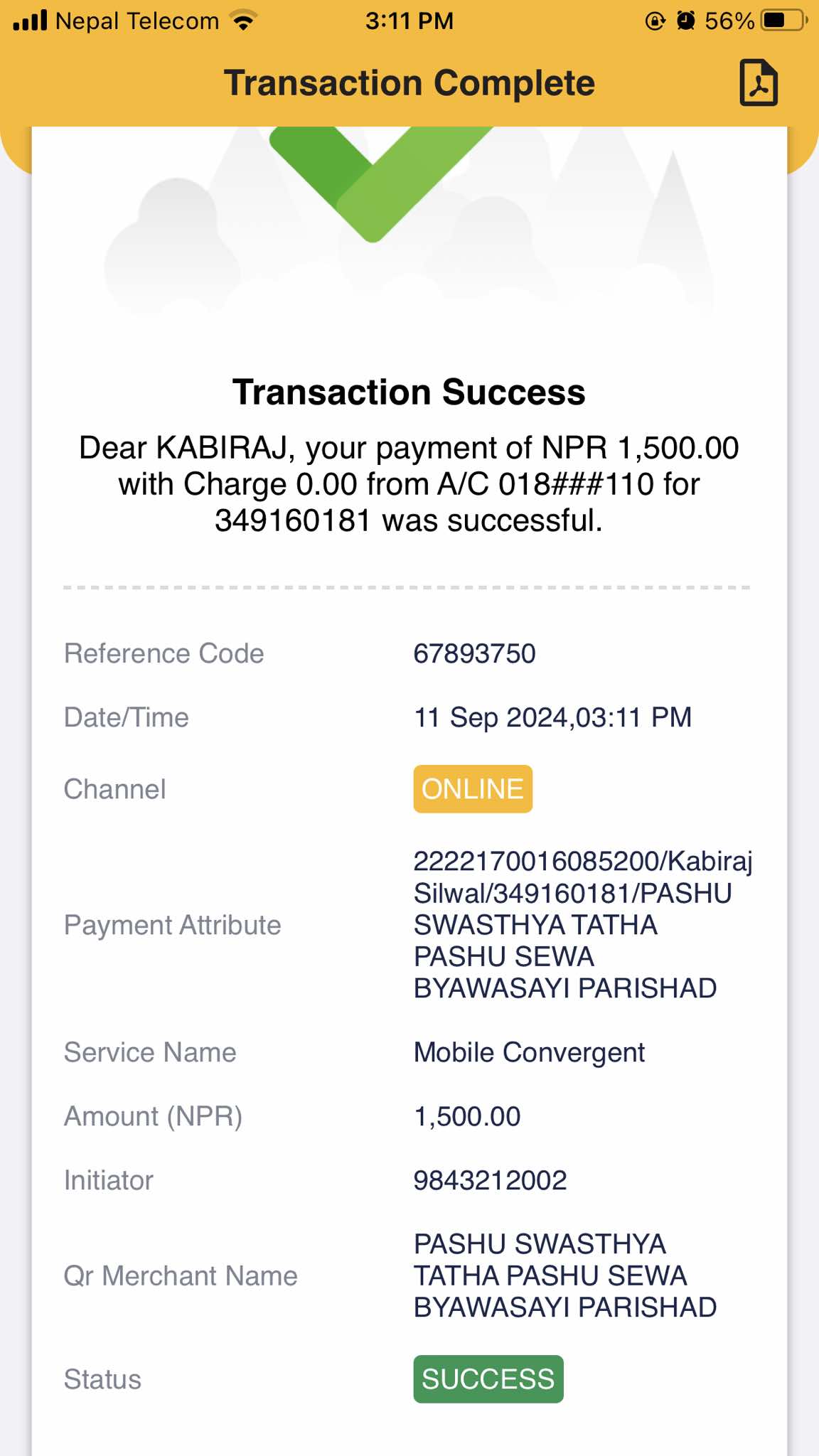
Task: Tap the battery icon in status bar
Action: coord(785,21)
